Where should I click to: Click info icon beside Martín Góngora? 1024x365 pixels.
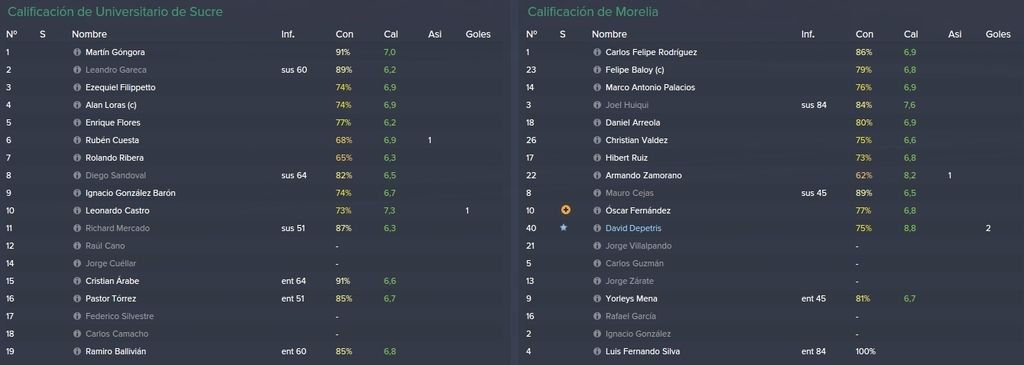click(x=77, y=52)
